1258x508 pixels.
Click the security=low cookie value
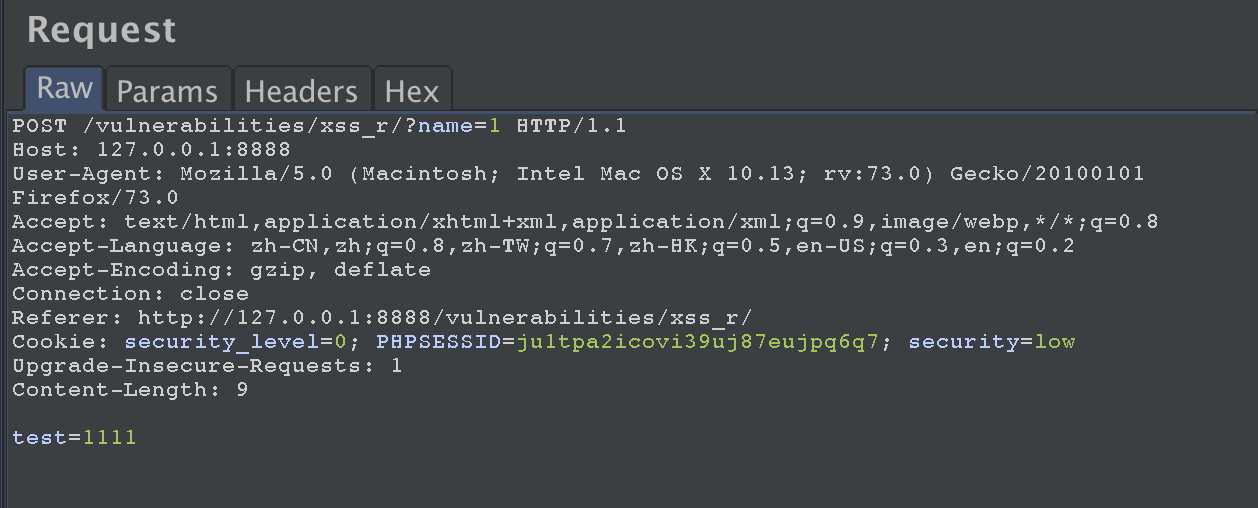click(x=992, y=342)
